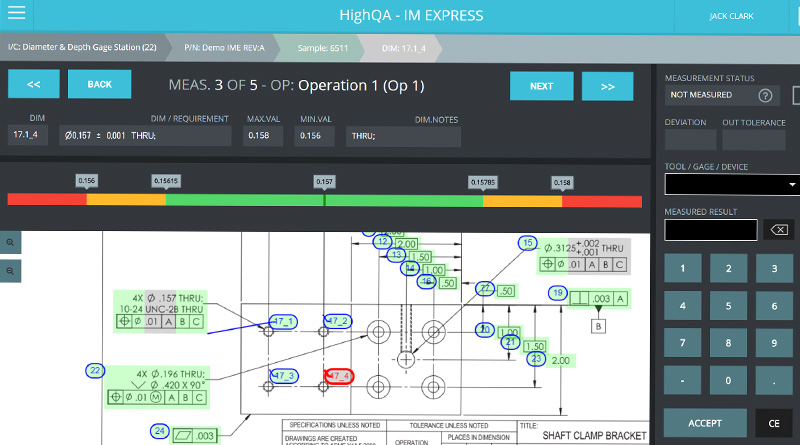Select balloon 17_3 on the drawing
This screenshot has width=800, height=445.
click(x=284, y=376)
